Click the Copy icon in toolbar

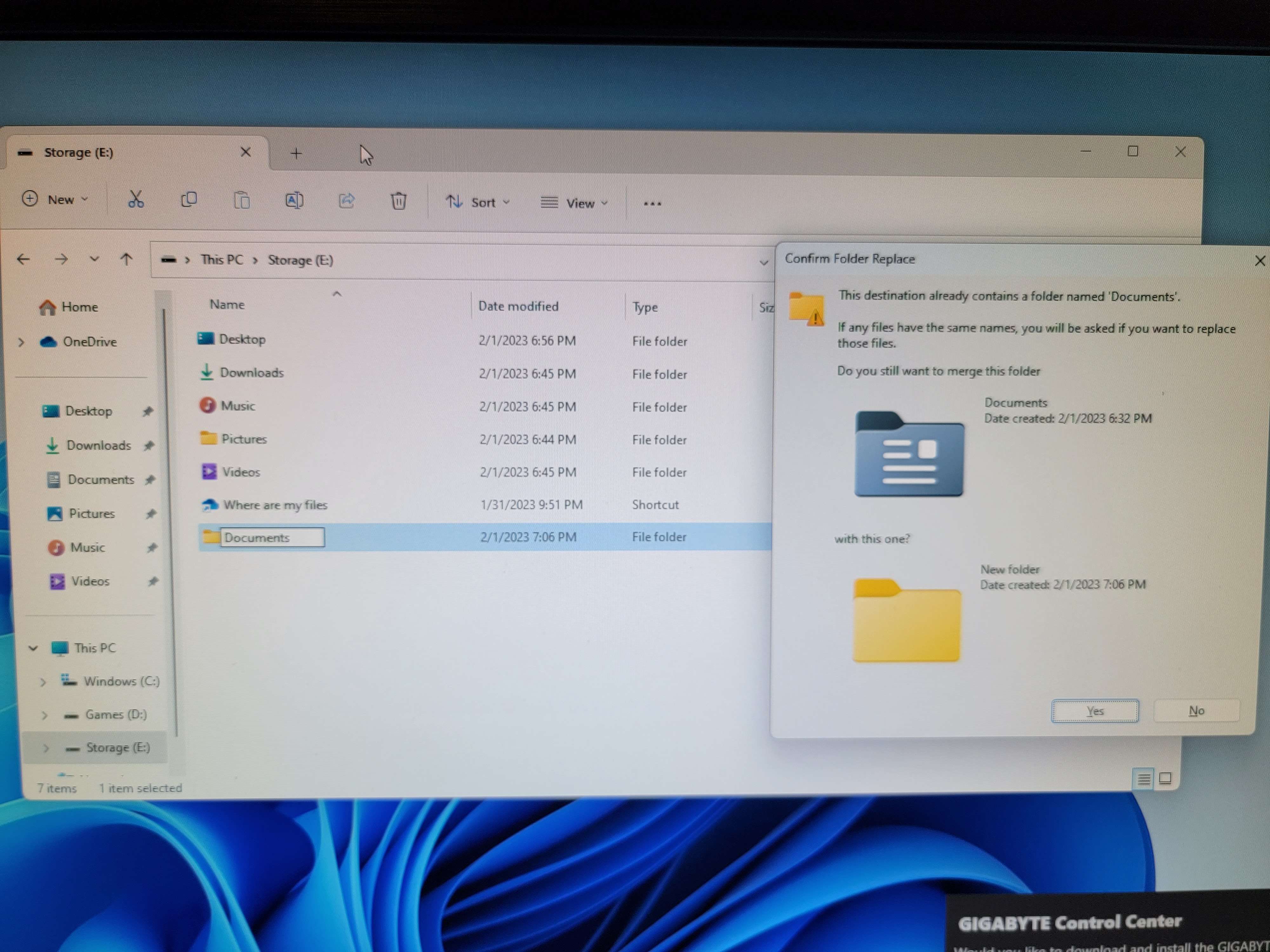[x=189, y=200]
